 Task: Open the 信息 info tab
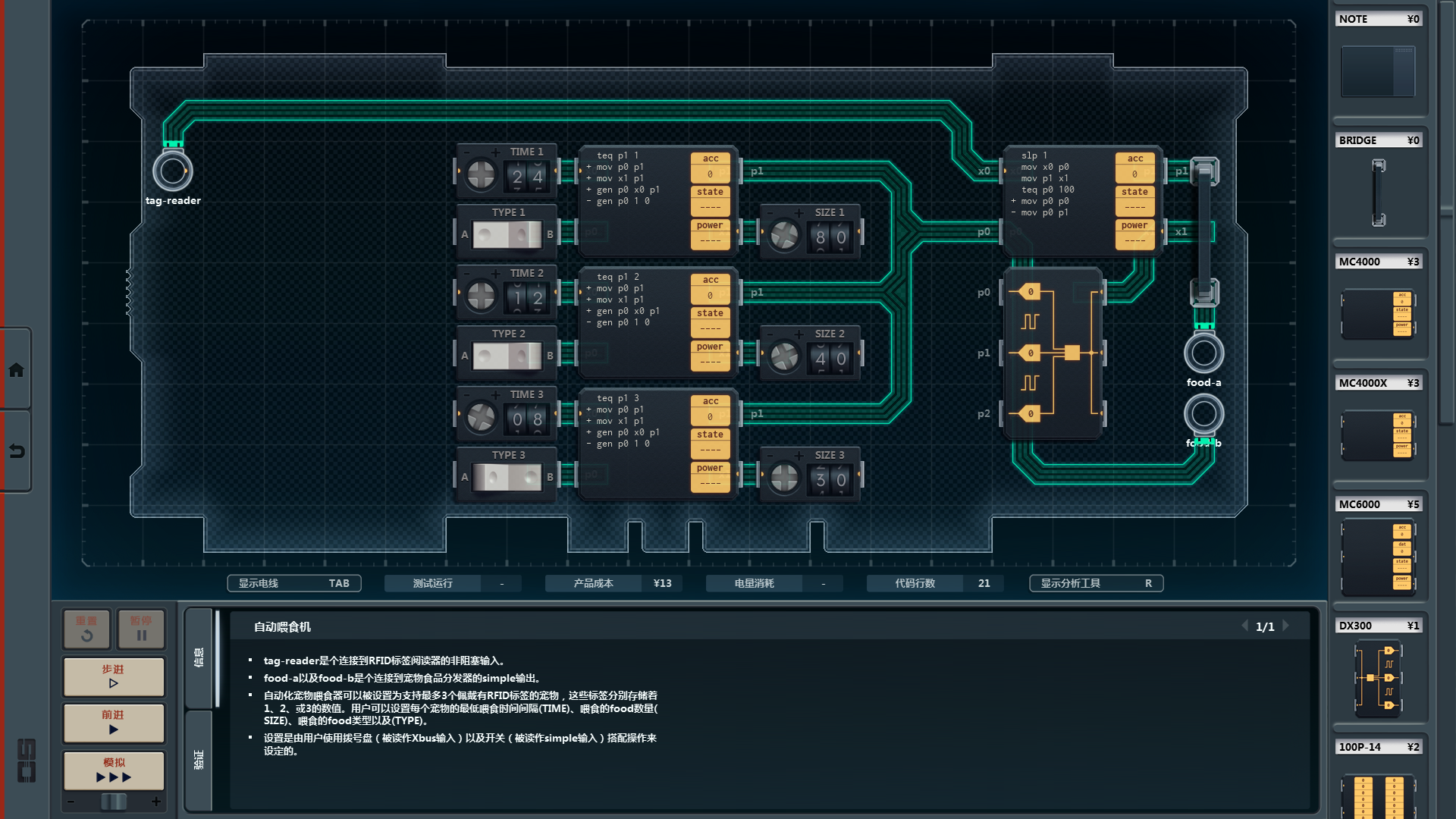[x=199, y=657]
